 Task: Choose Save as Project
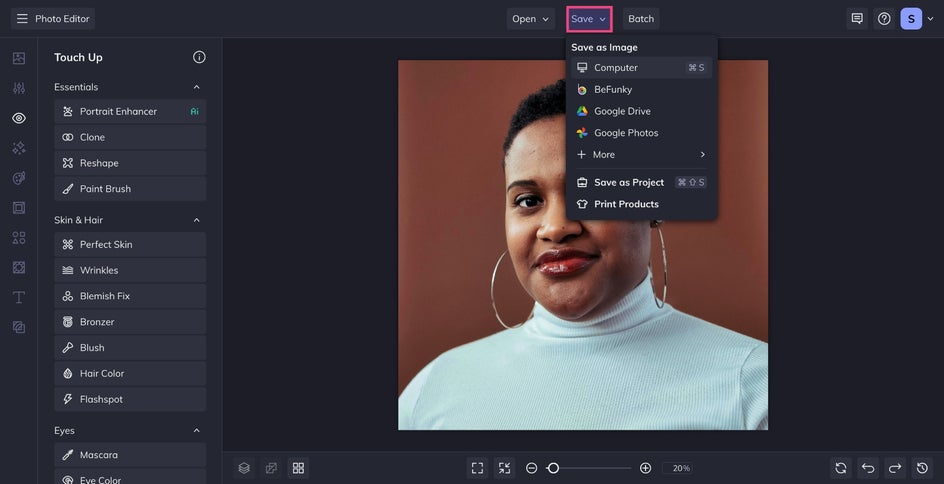[x=641, y=182]
